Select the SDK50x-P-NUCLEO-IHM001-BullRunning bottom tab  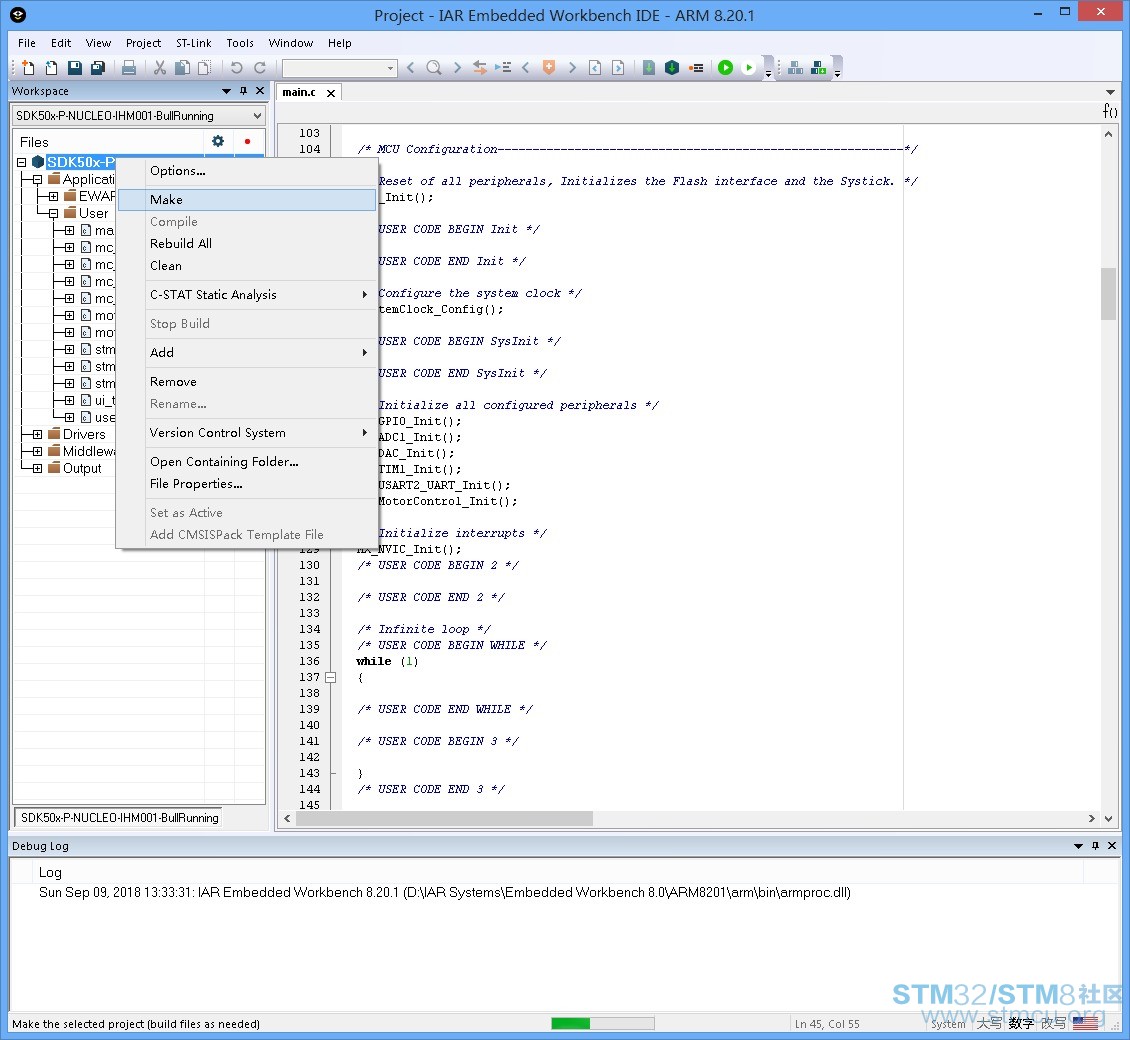[x=120, y=817]
